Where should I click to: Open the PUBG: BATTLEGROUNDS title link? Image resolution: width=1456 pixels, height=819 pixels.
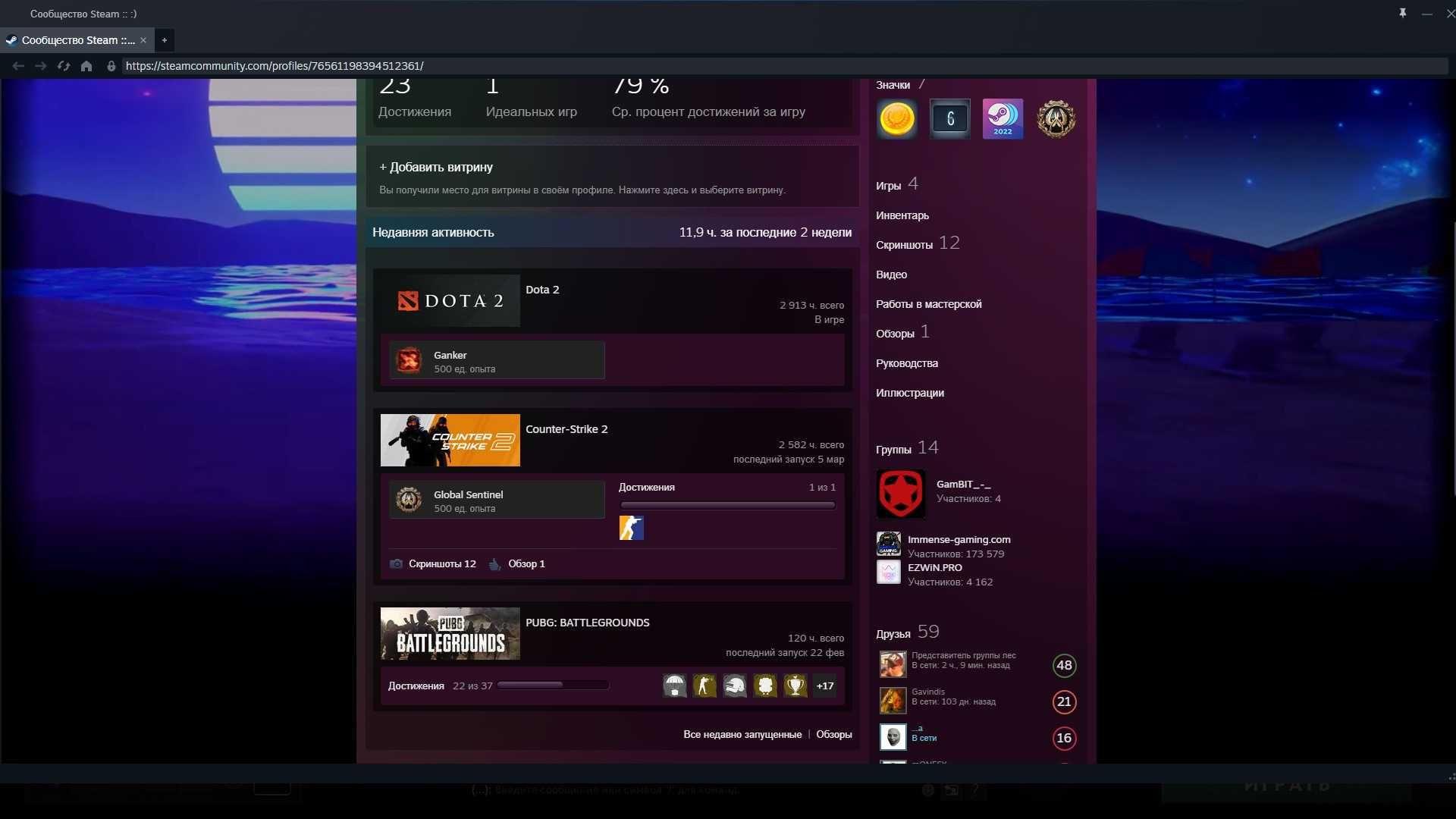click(x=588, y=623)
